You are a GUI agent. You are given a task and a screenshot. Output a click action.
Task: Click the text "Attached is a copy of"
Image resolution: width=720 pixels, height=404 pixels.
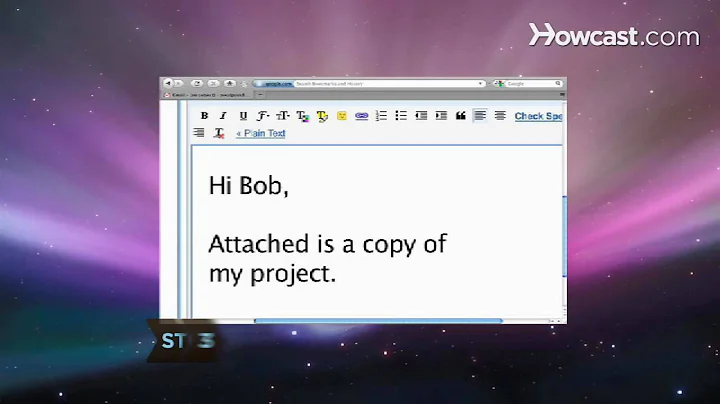(327, 245)
